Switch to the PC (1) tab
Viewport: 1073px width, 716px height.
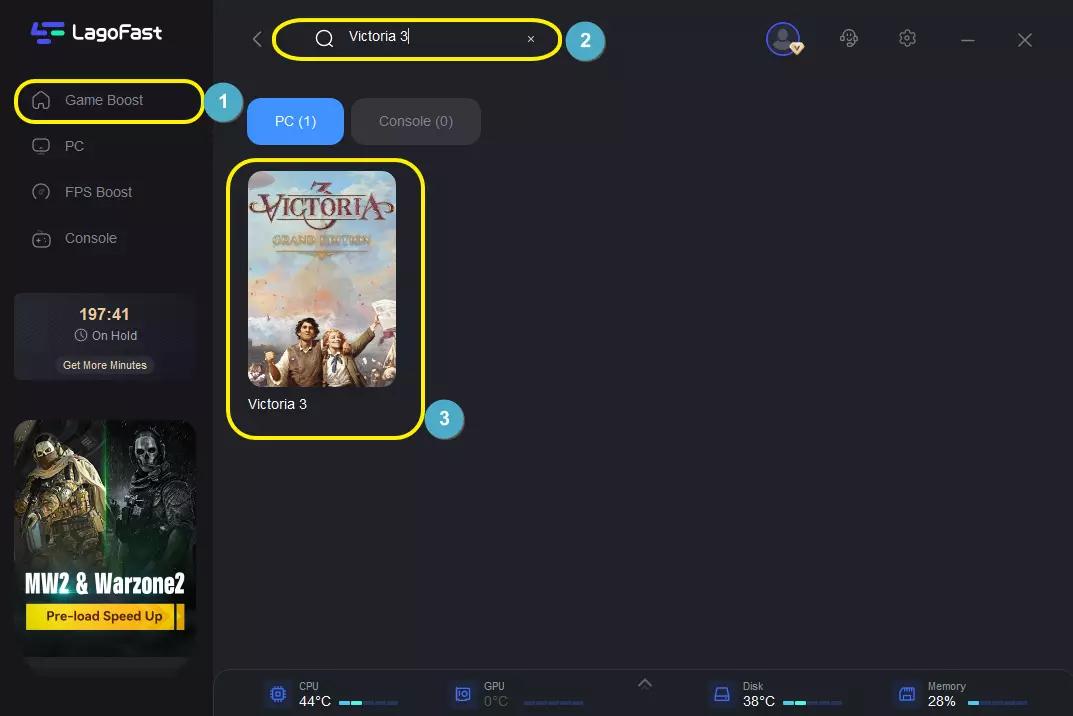point(295,121)
